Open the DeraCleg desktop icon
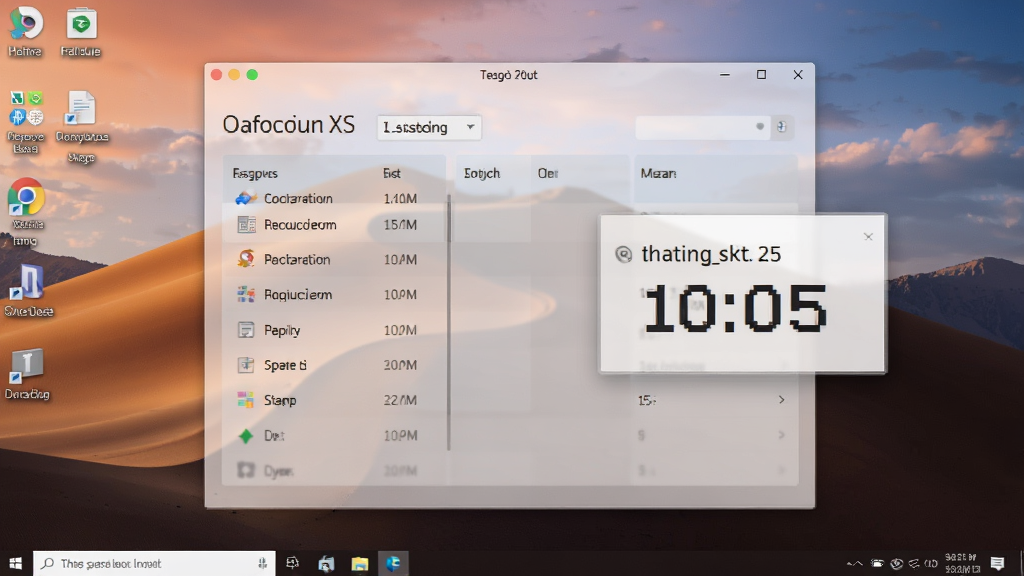 point(26,366)
